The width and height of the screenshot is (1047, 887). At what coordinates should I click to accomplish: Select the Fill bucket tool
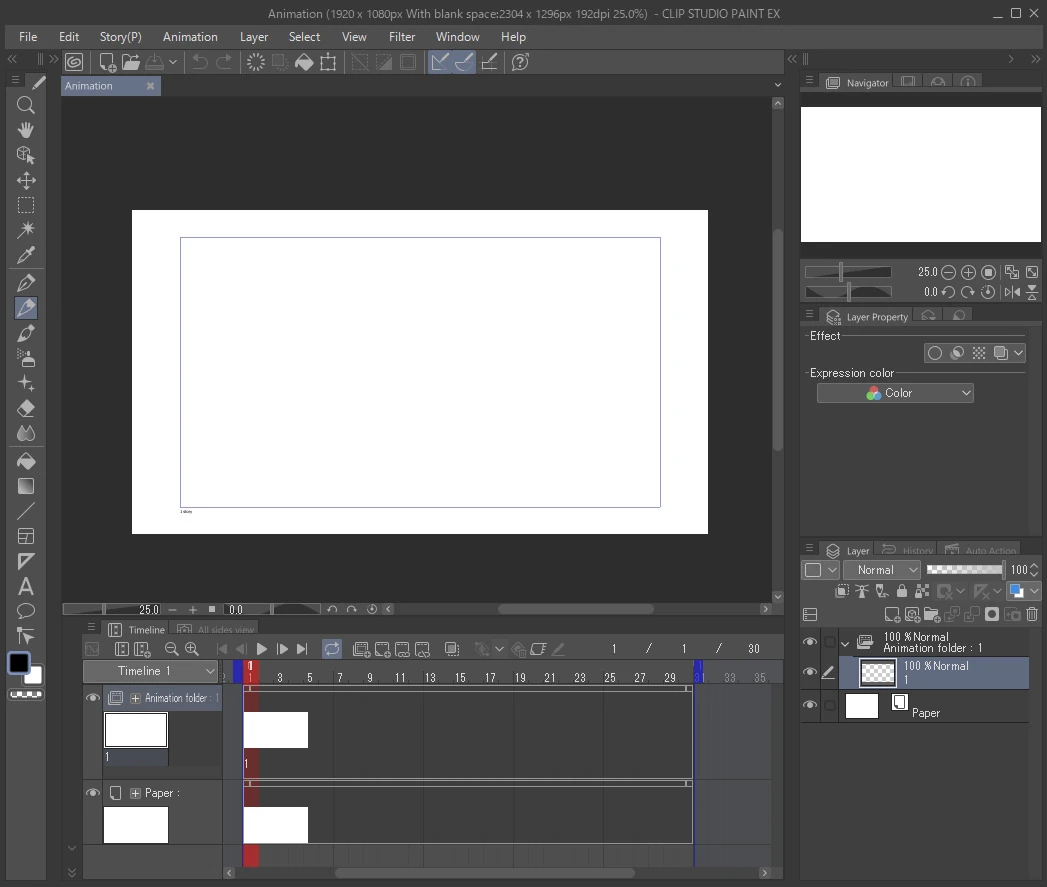coord(26,461)
